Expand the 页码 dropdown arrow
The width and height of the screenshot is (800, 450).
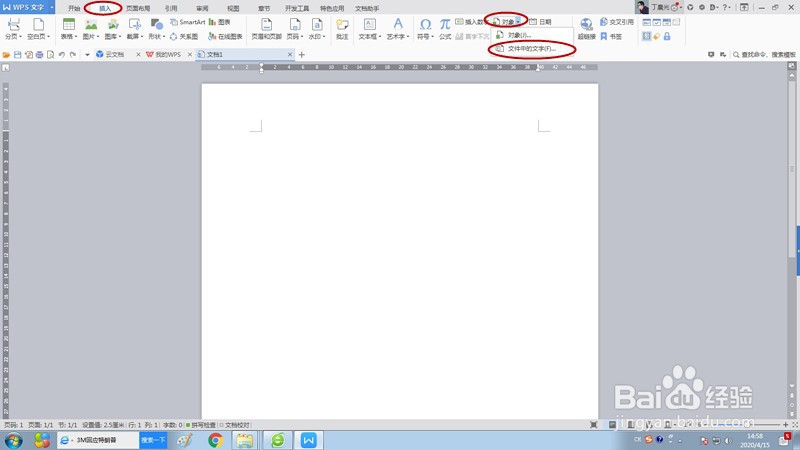[302, 37]
